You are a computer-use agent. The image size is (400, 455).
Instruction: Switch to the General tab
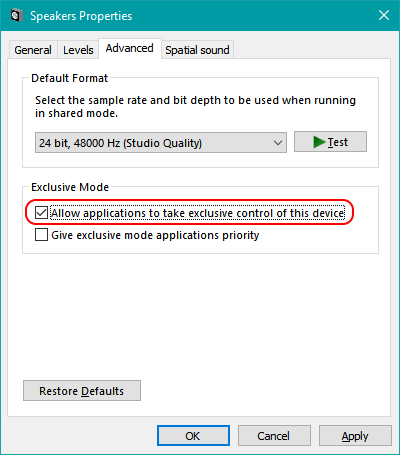coord(33,50)
